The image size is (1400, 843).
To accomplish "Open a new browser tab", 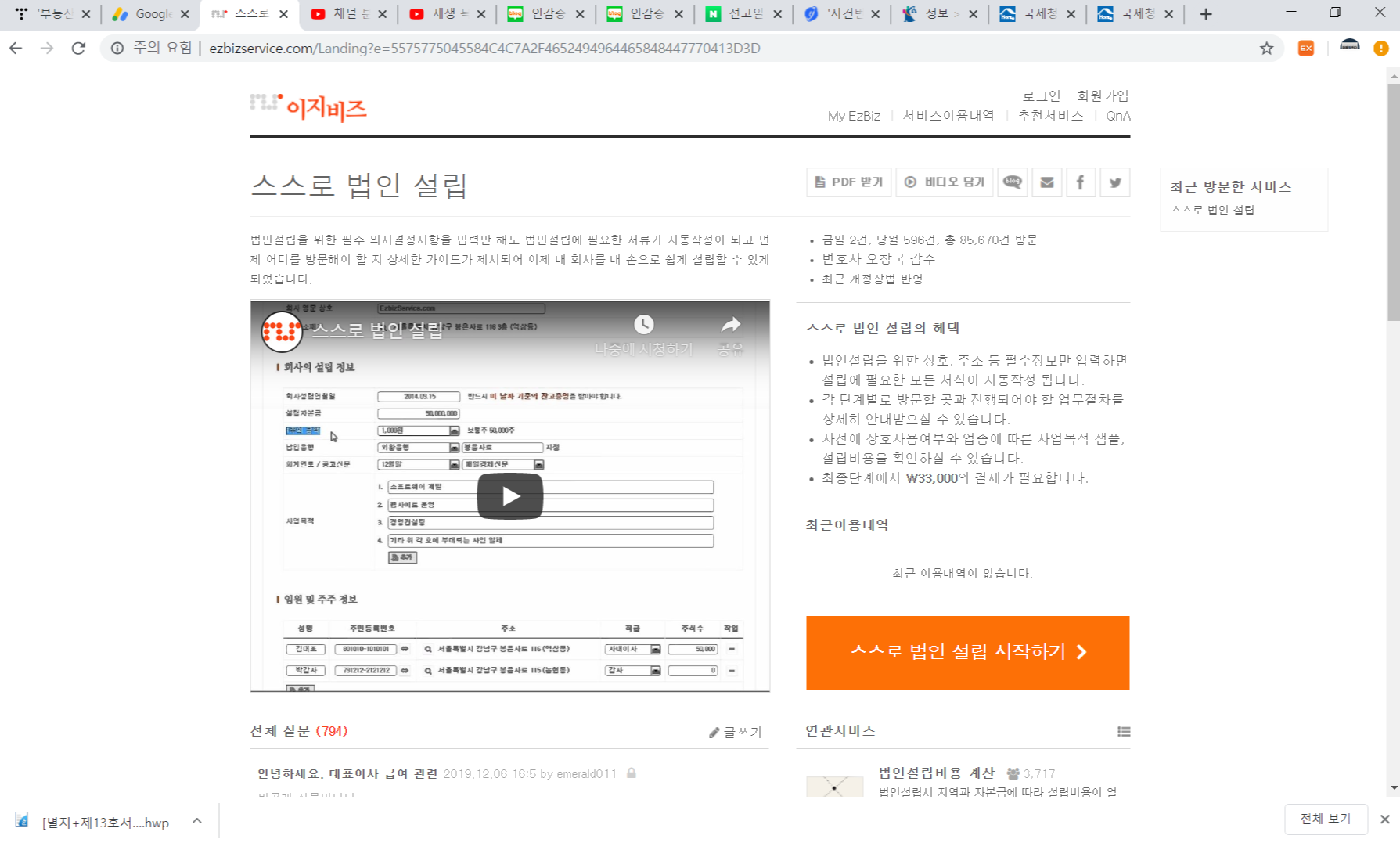I will pos(1206,14).
